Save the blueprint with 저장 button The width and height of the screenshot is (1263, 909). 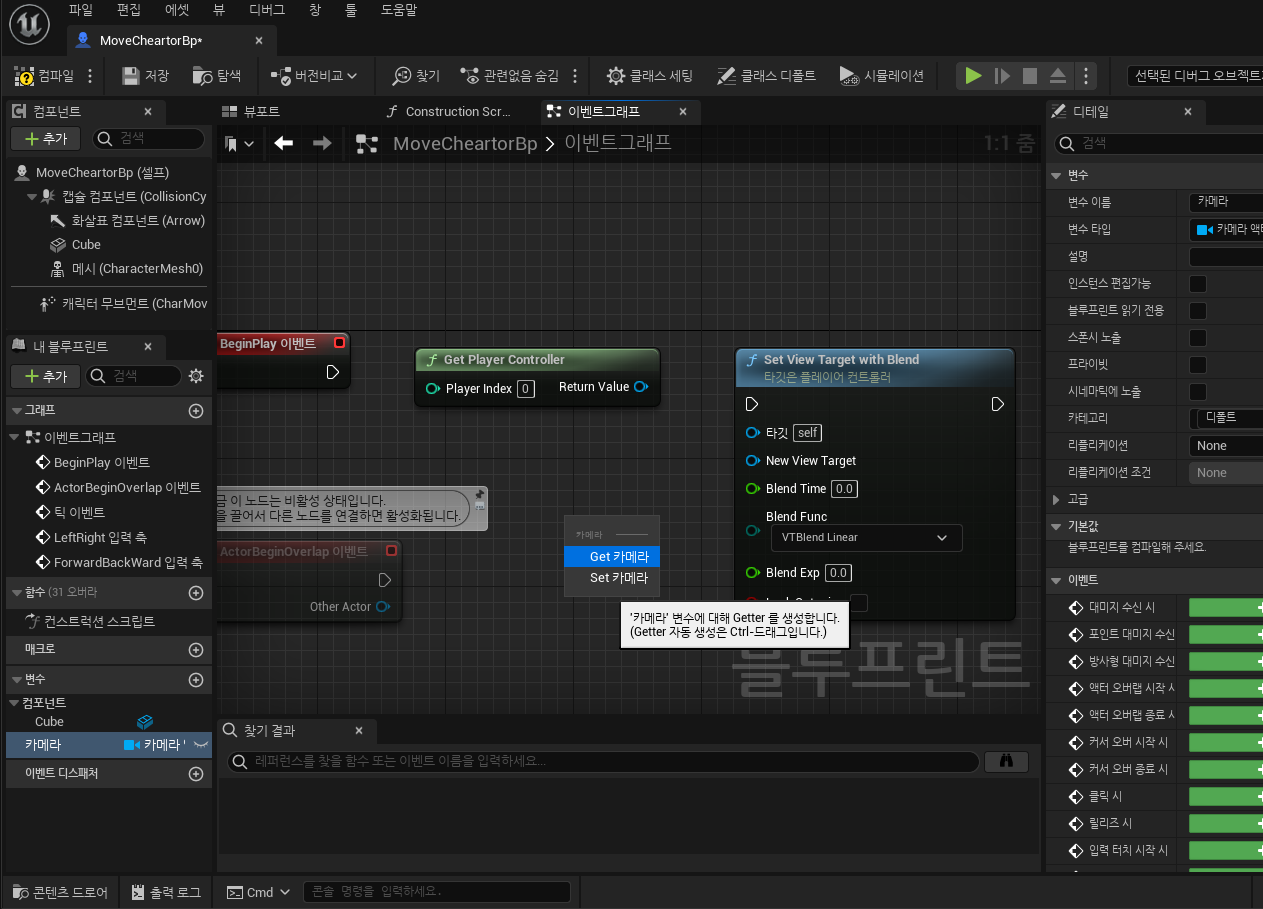pos(145,76)
